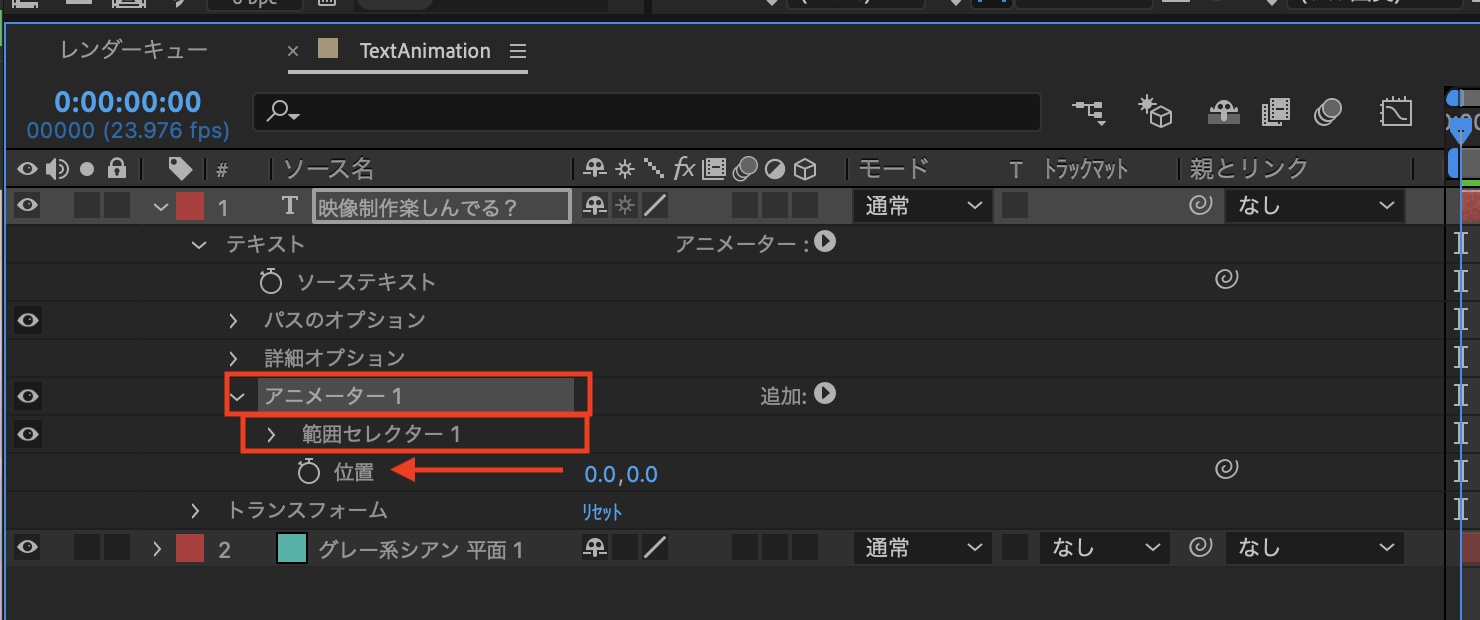The height and width of the screenshot is (620, 1480).
Task: Toggle shy switch on layer 2
Action: pyautogui.click(x=595, y=548)
